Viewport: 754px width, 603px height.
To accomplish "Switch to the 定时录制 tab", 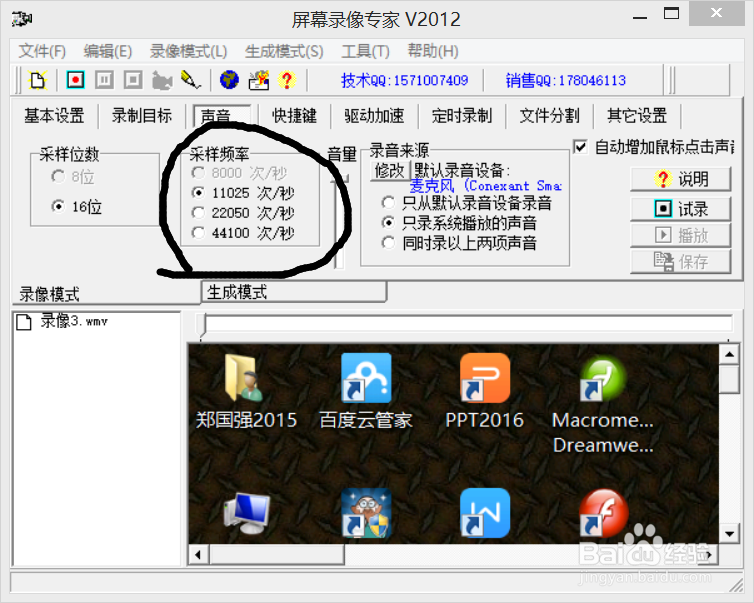I will click(x=462, y=116).
